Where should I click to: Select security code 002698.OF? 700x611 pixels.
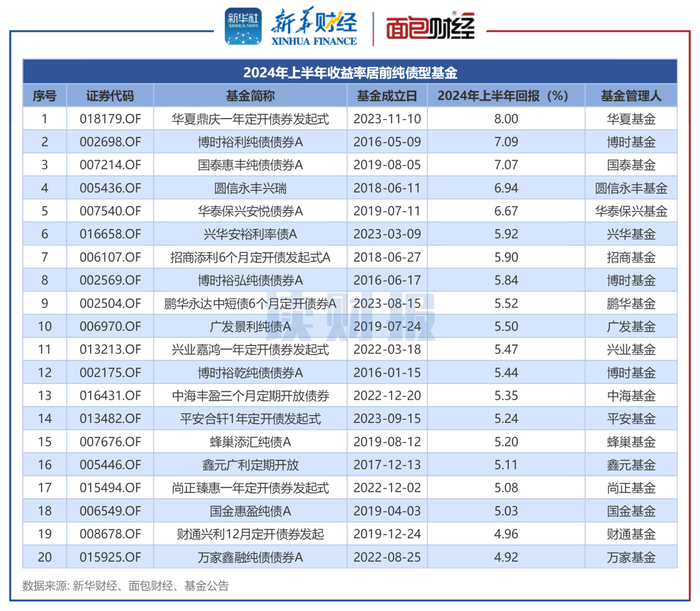click(x=110, y=142)
